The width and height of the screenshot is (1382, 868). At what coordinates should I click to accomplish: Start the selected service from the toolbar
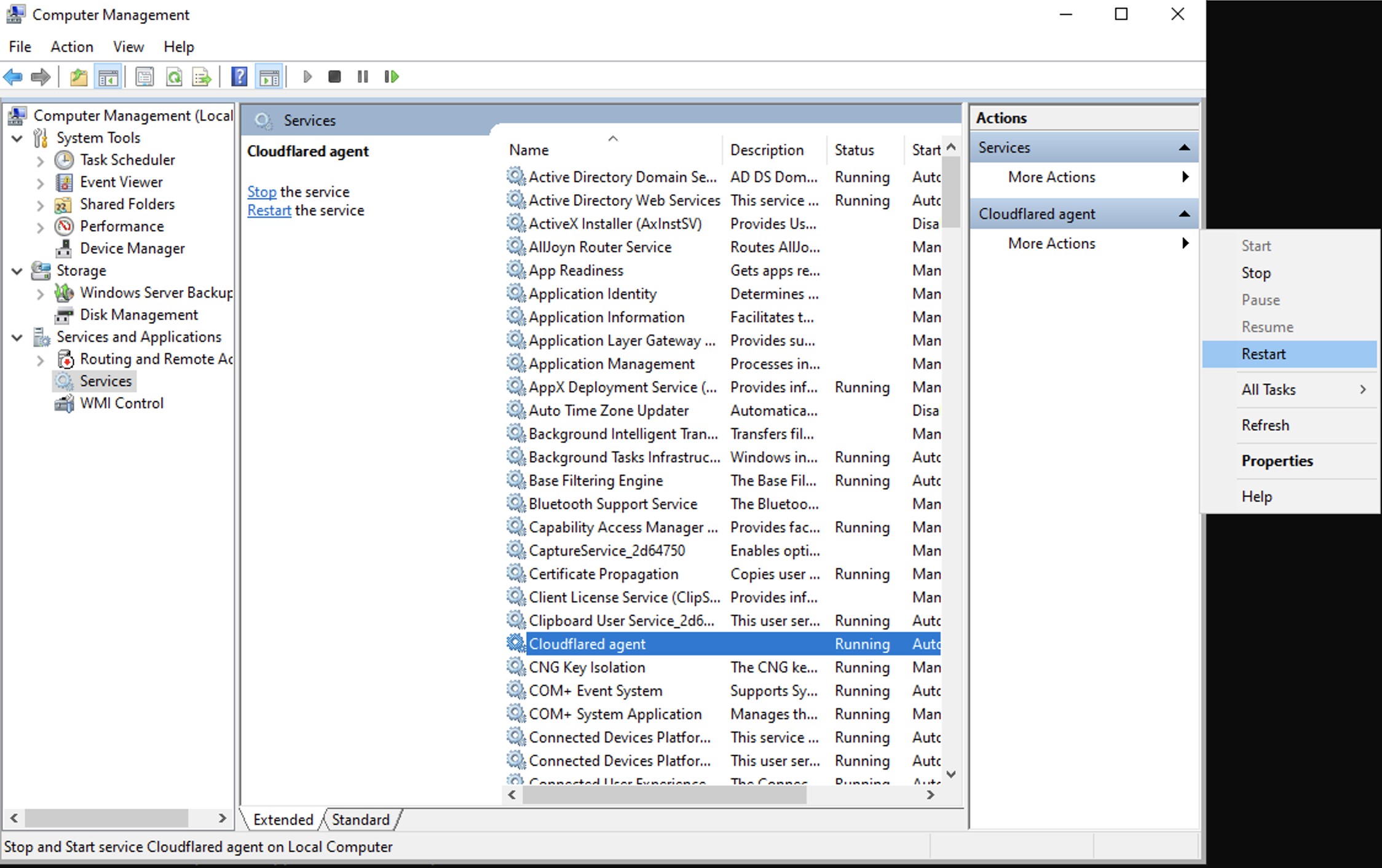click(307, 76)
